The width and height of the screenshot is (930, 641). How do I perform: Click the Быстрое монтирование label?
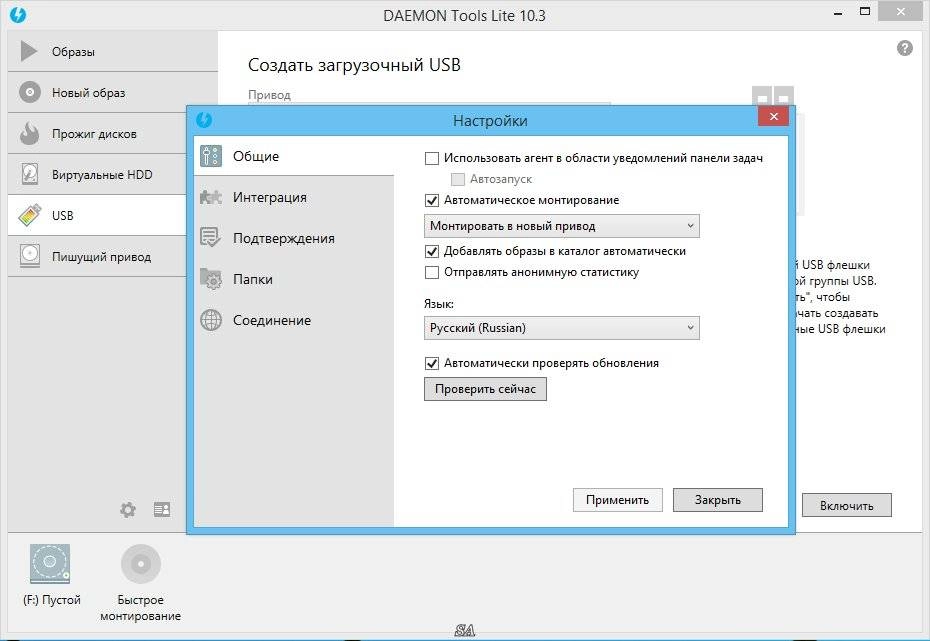coord(141,608)
